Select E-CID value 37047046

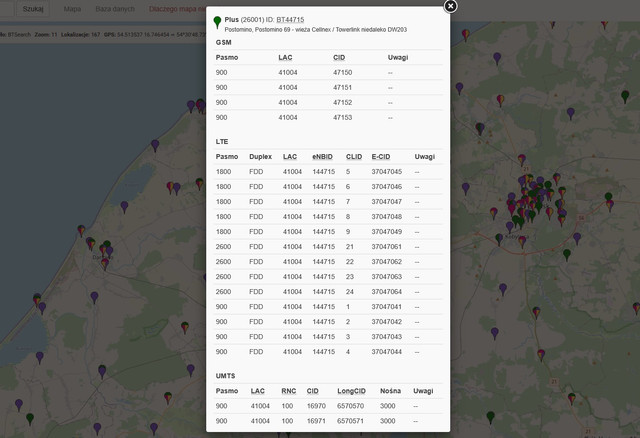coord(387,187)
